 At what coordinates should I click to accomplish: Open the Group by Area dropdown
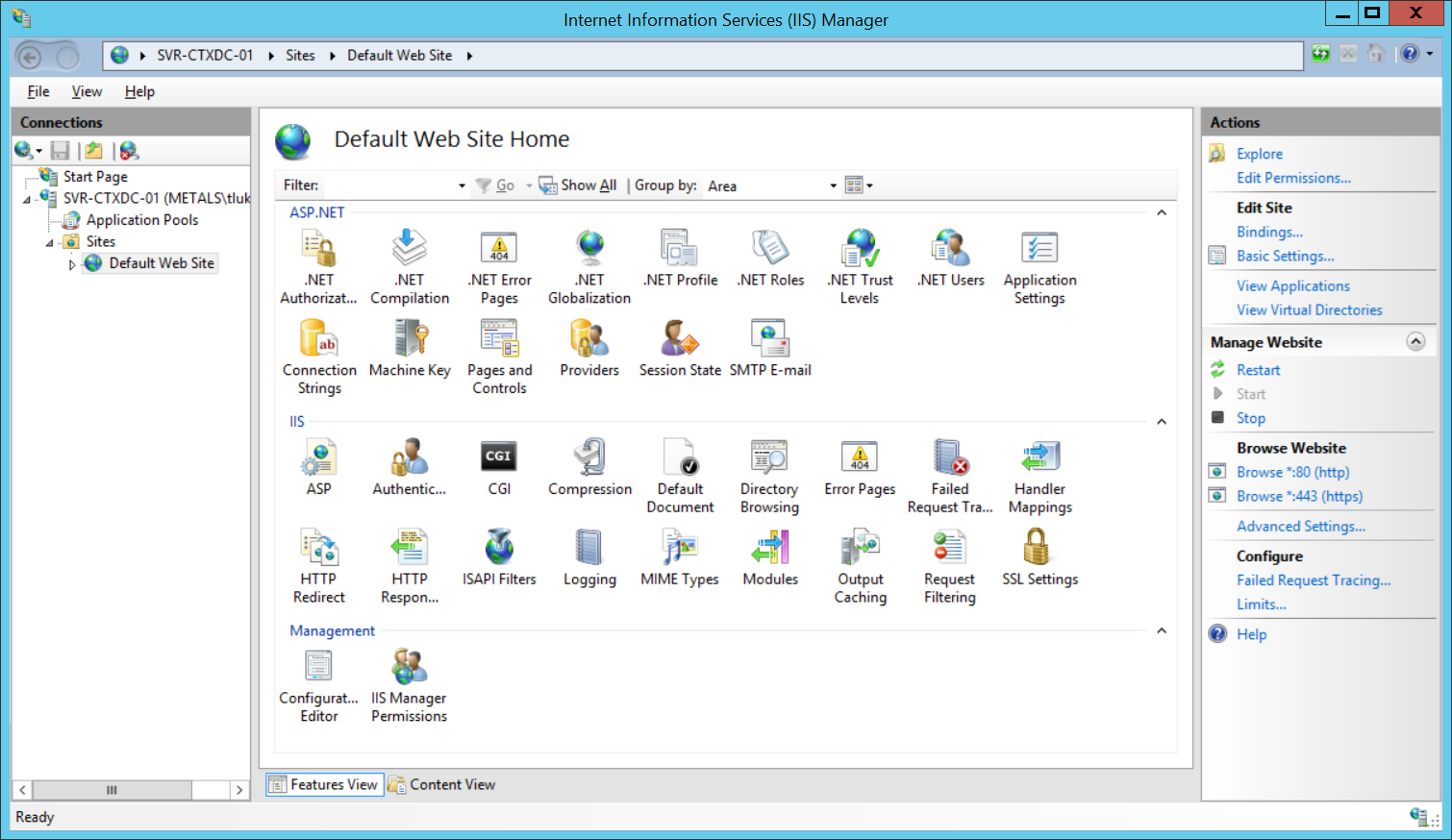coord(833,185)
